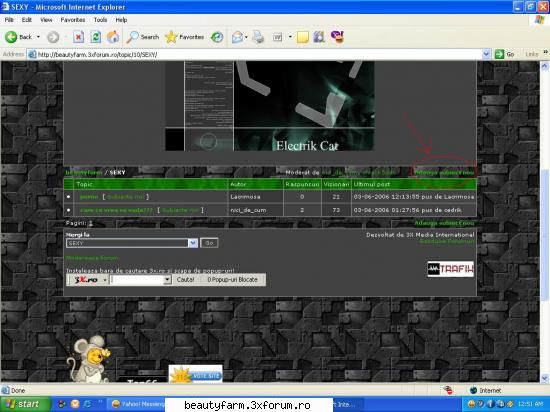This screenshot has width=550, height=412.
Task: Open Favorites star in the toolbar
Action: click(x=171, y=37)
